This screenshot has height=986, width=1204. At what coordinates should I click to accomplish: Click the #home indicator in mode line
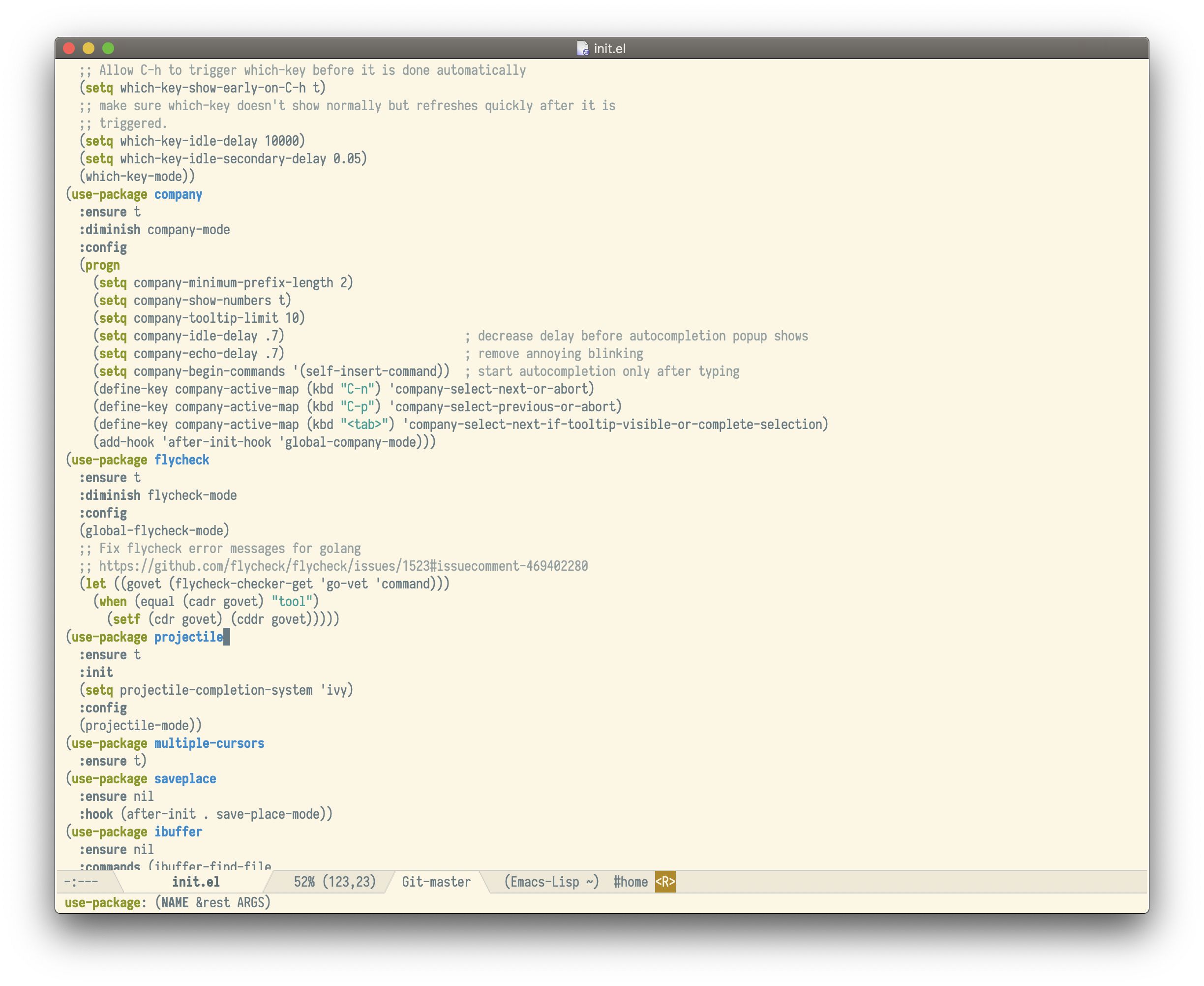click(630, 882)
